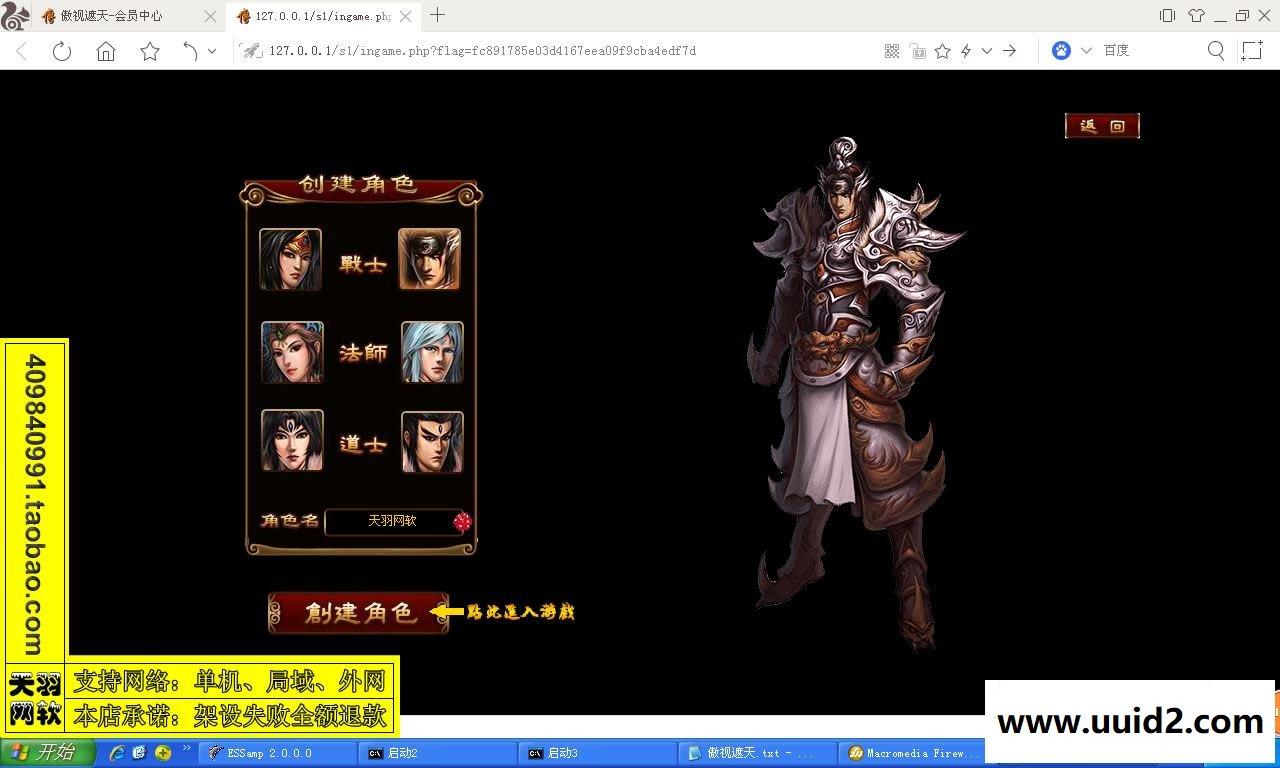Image resolution: width=1280 pixels, height=768 pixels.
Task: Select the female warrior portrait
Action: [x=291, y=259]
